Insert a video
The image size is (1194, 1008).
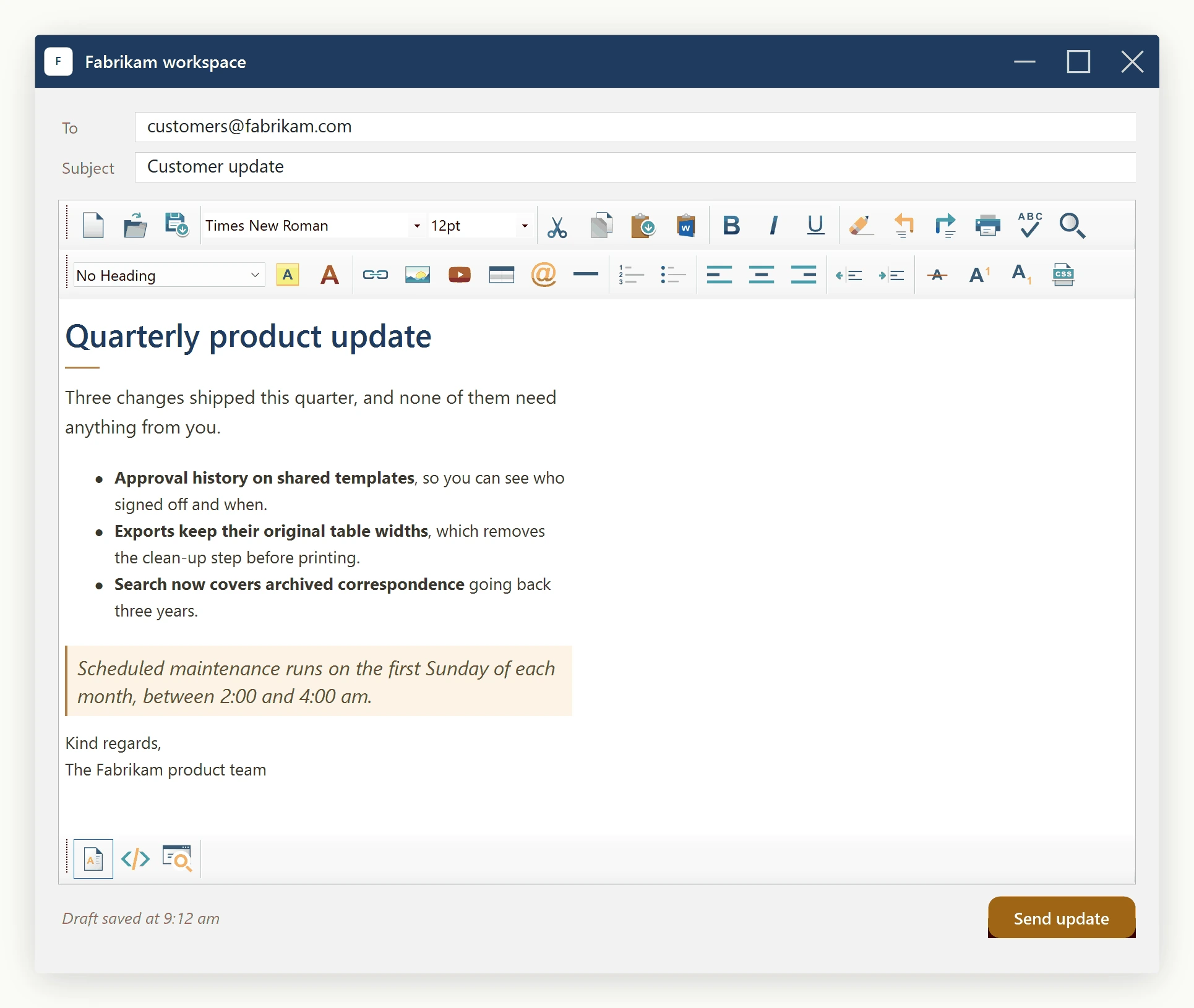(460, 275)
